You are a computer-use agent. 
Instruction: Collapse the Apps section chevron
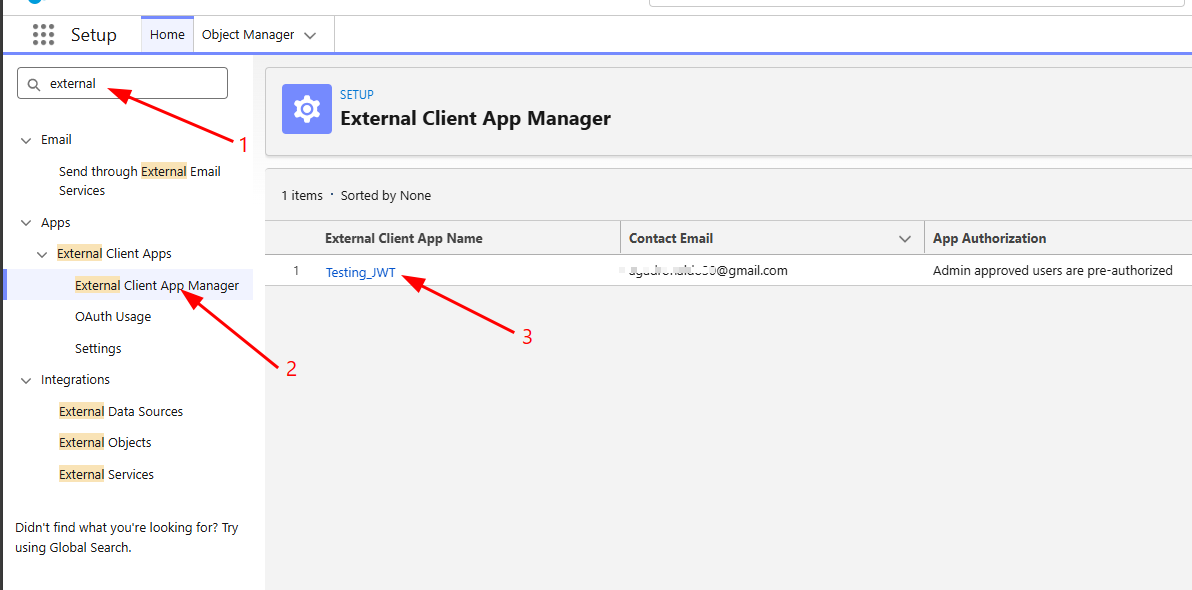point(26,223)
